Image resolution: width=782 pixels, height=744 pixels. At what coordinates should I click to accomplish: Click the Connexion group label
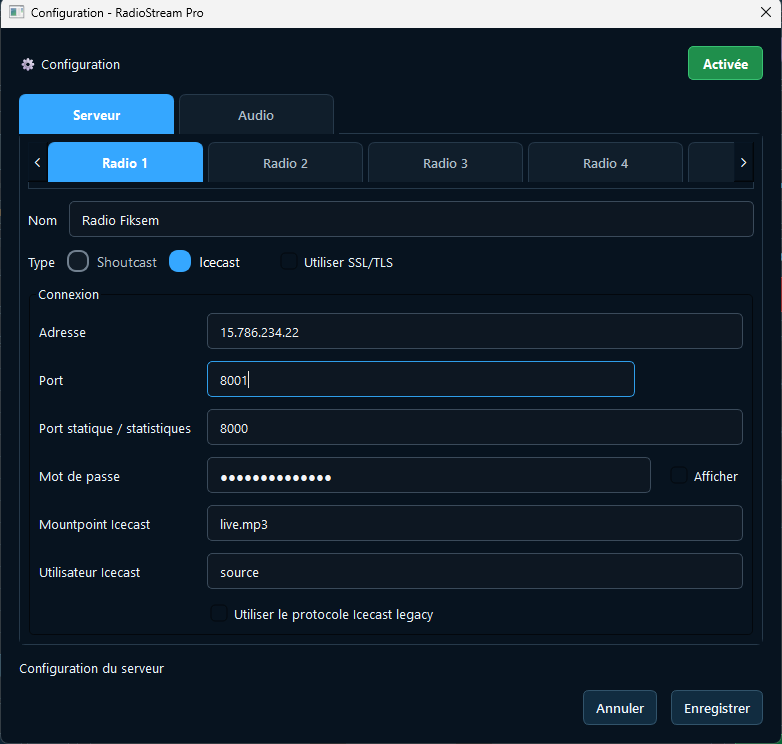[x=69, y=295]
